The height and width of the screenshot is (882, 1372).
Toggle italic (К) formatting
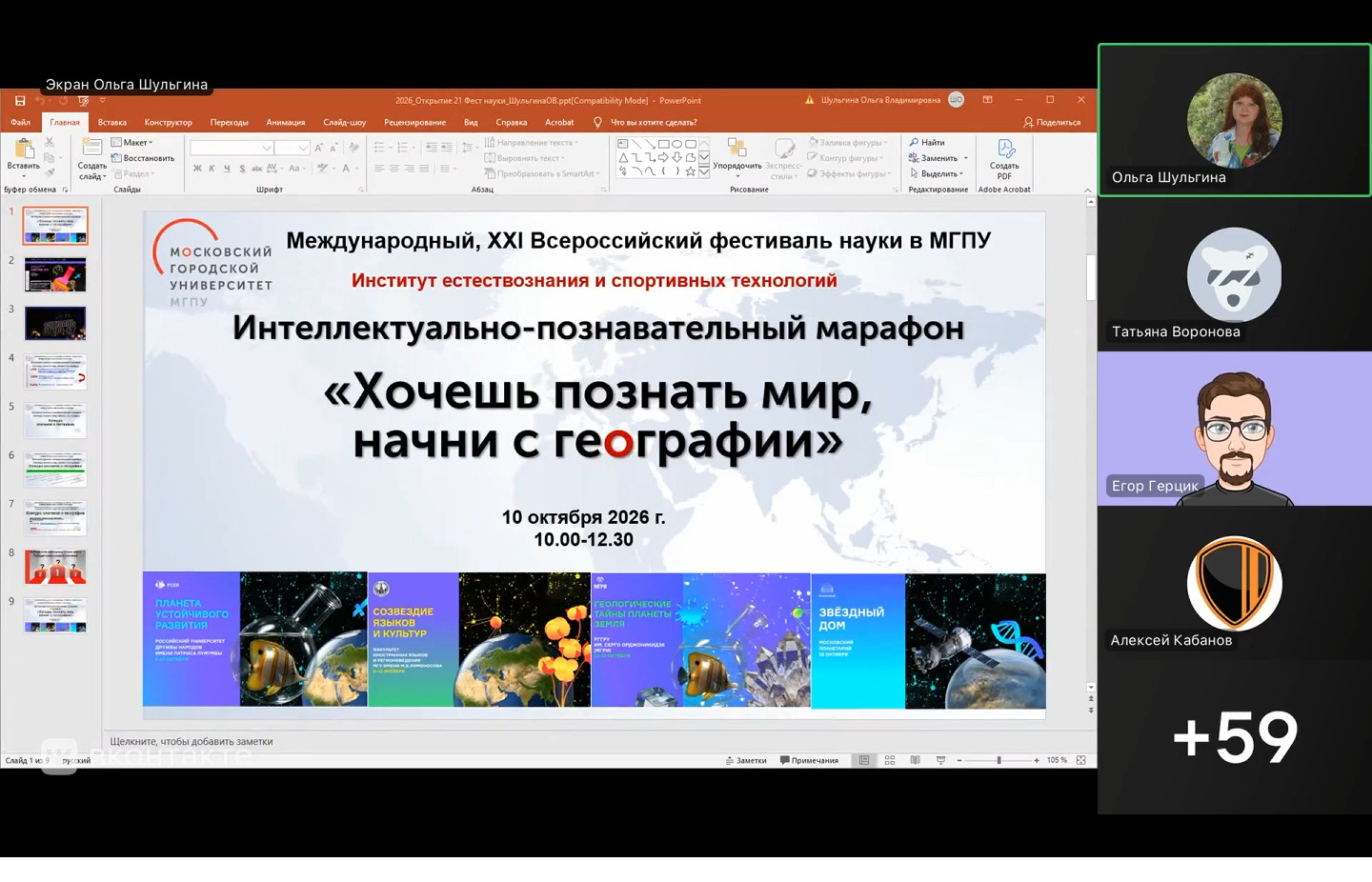coord(212,169)
